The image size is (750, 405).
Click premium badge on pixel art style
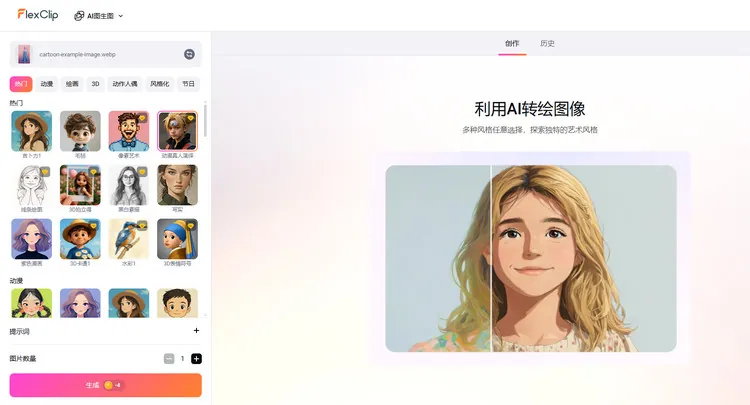coord(142,118)
